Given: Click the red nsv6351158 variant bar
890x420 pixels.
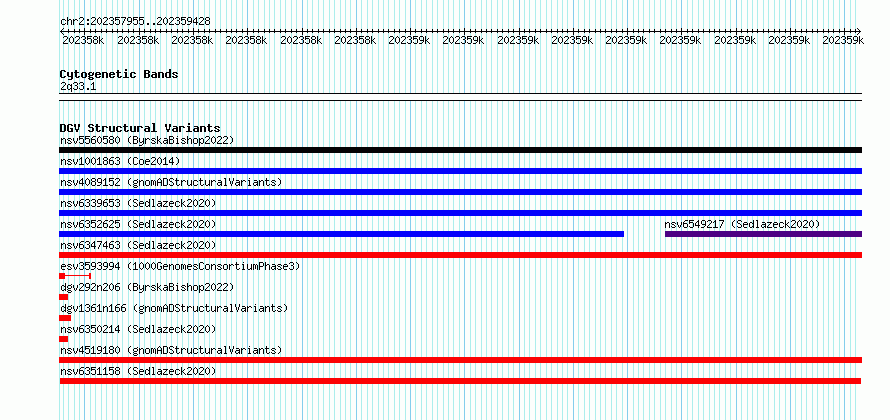Looking at the screenshot, I should coord(460,381).
